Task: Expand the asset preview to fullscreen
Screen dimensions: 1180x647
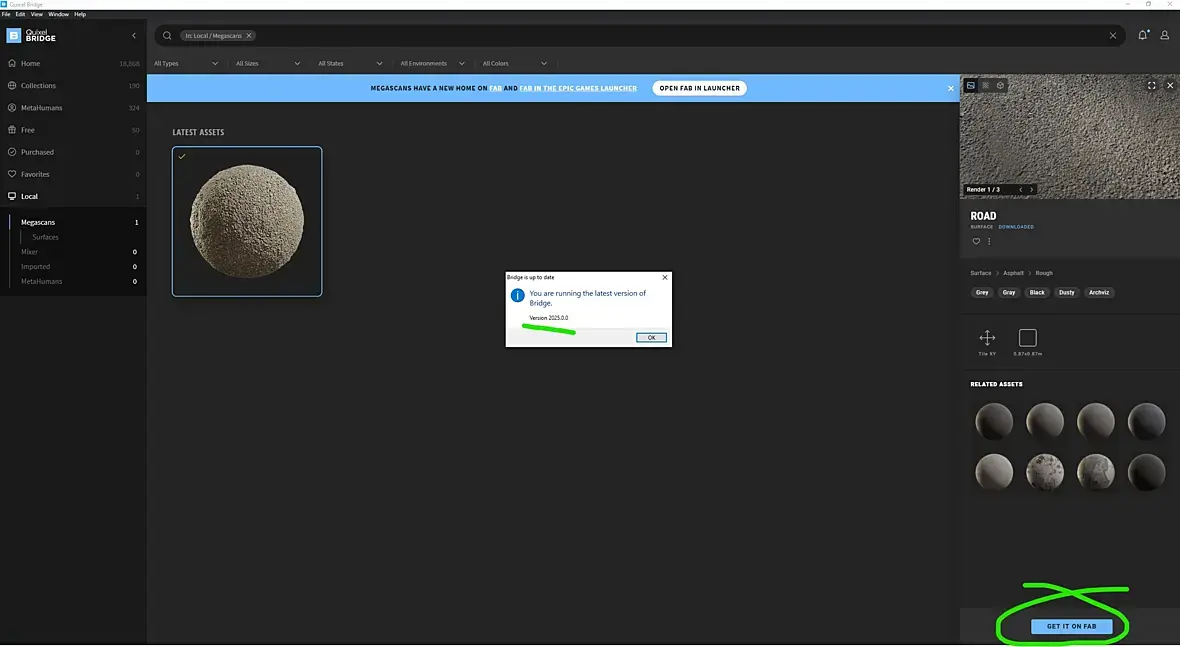Action: click(1151, 86)
